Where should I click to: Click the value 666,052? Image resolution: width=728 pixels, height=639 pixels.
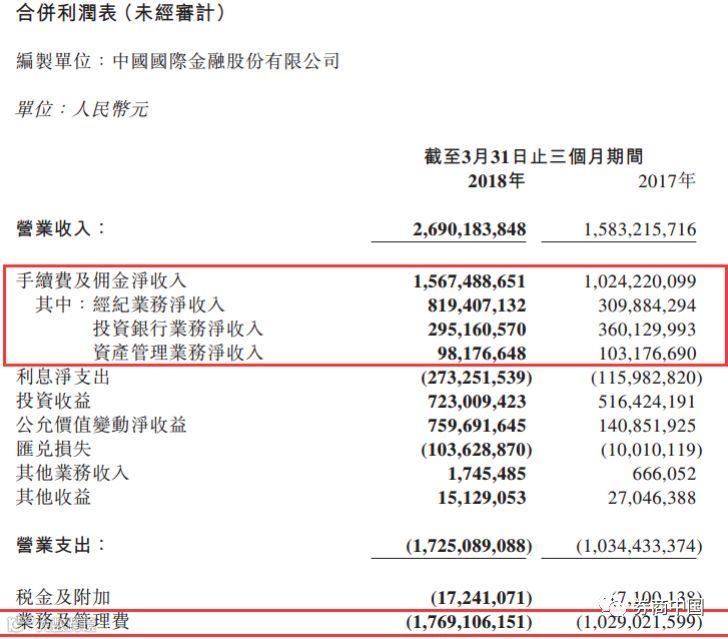point(664,474)
